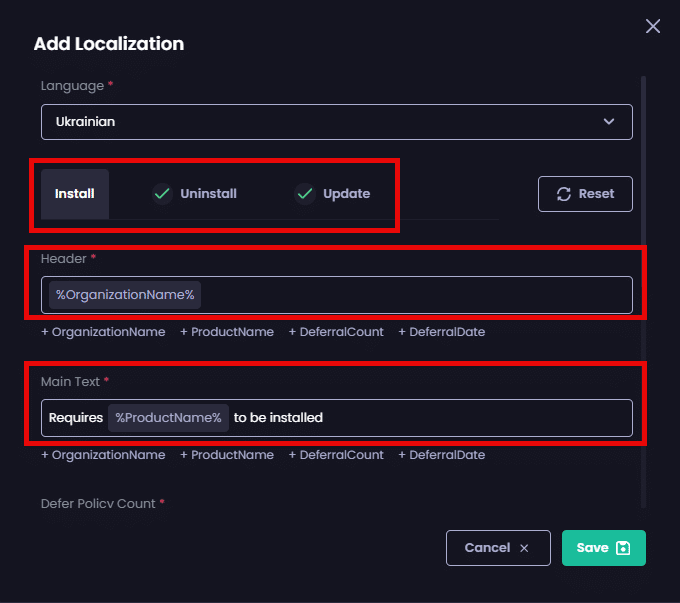Click inside the Main Text field
This screenshot has width=680, height=603.
(x=450, y=418)
